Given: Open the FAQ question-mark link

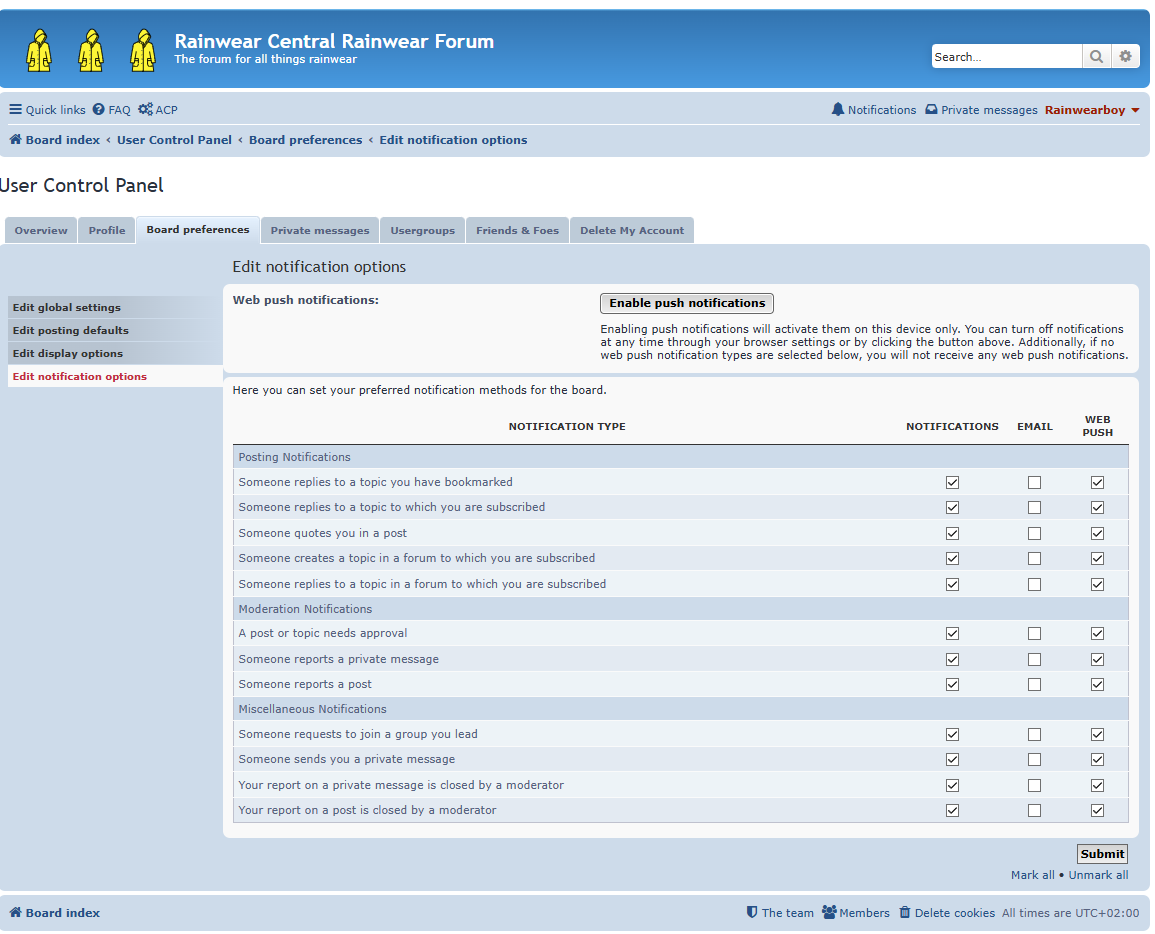Looking at the screenshot, I should (111, 110).
